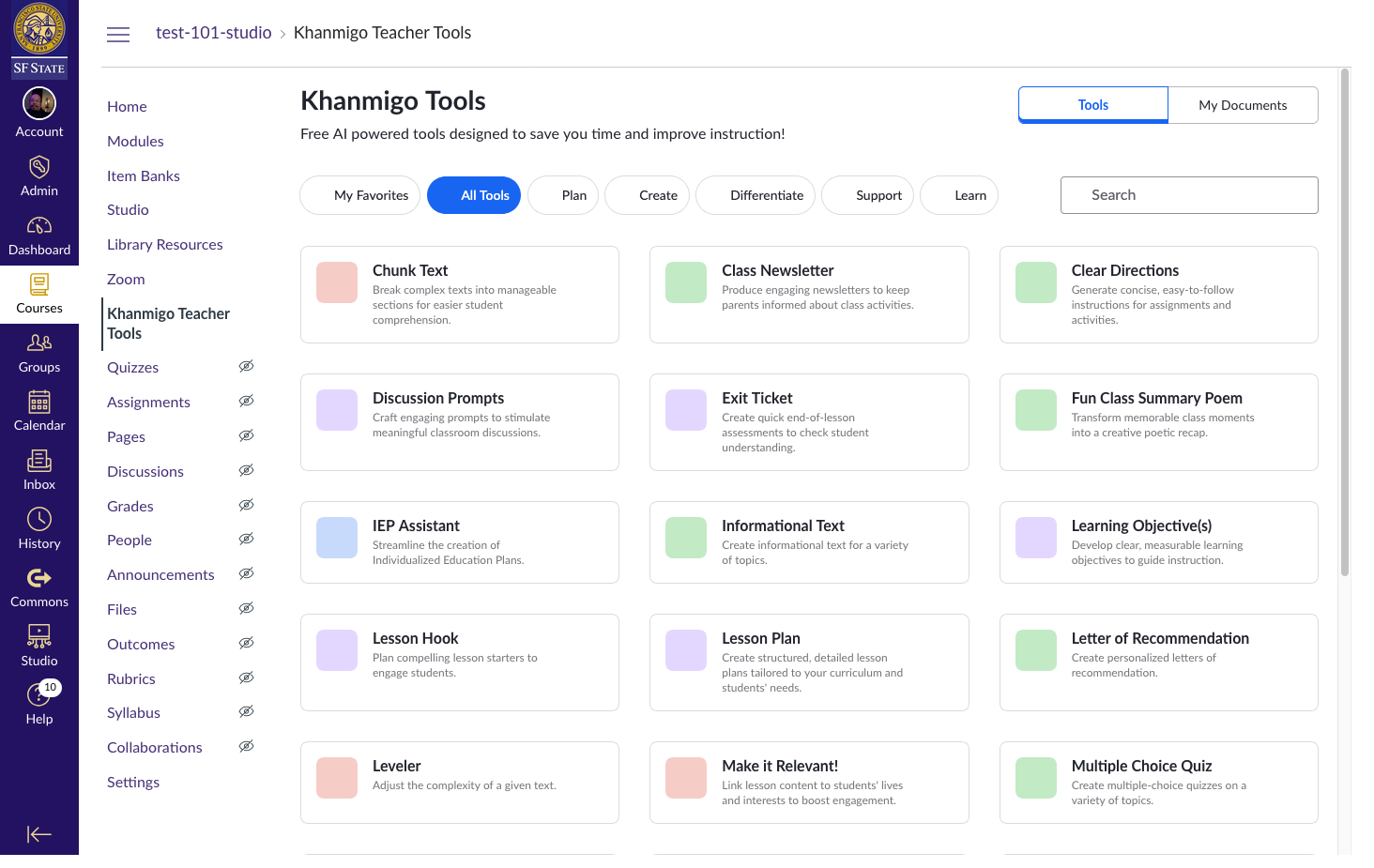Open Item Banks in the course menu
Screen dimensions: 1374x868
144,176
